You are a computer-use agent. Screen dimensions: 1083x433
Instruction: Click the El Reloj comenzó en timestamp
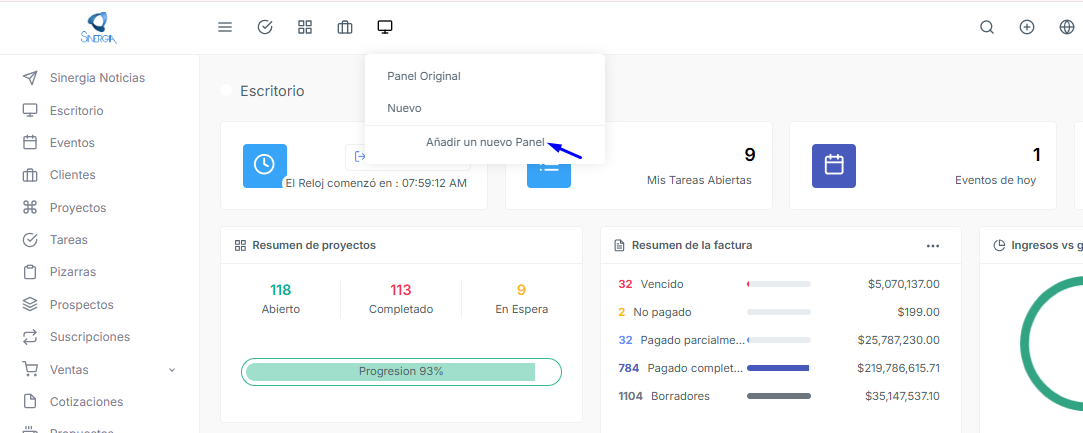376,184
